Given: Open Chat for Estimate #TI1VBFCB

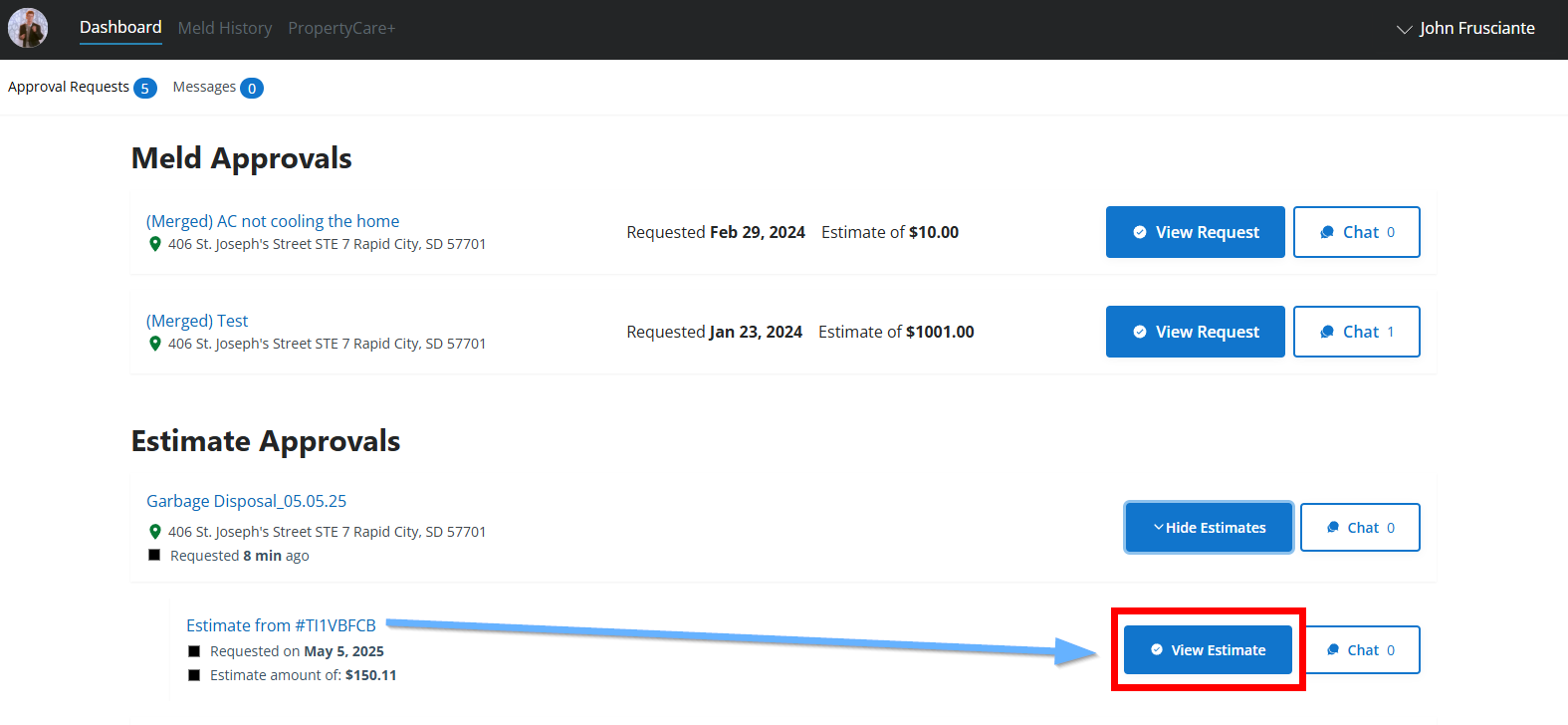Looking at the screenshot, I should [x=1362, y=650].
